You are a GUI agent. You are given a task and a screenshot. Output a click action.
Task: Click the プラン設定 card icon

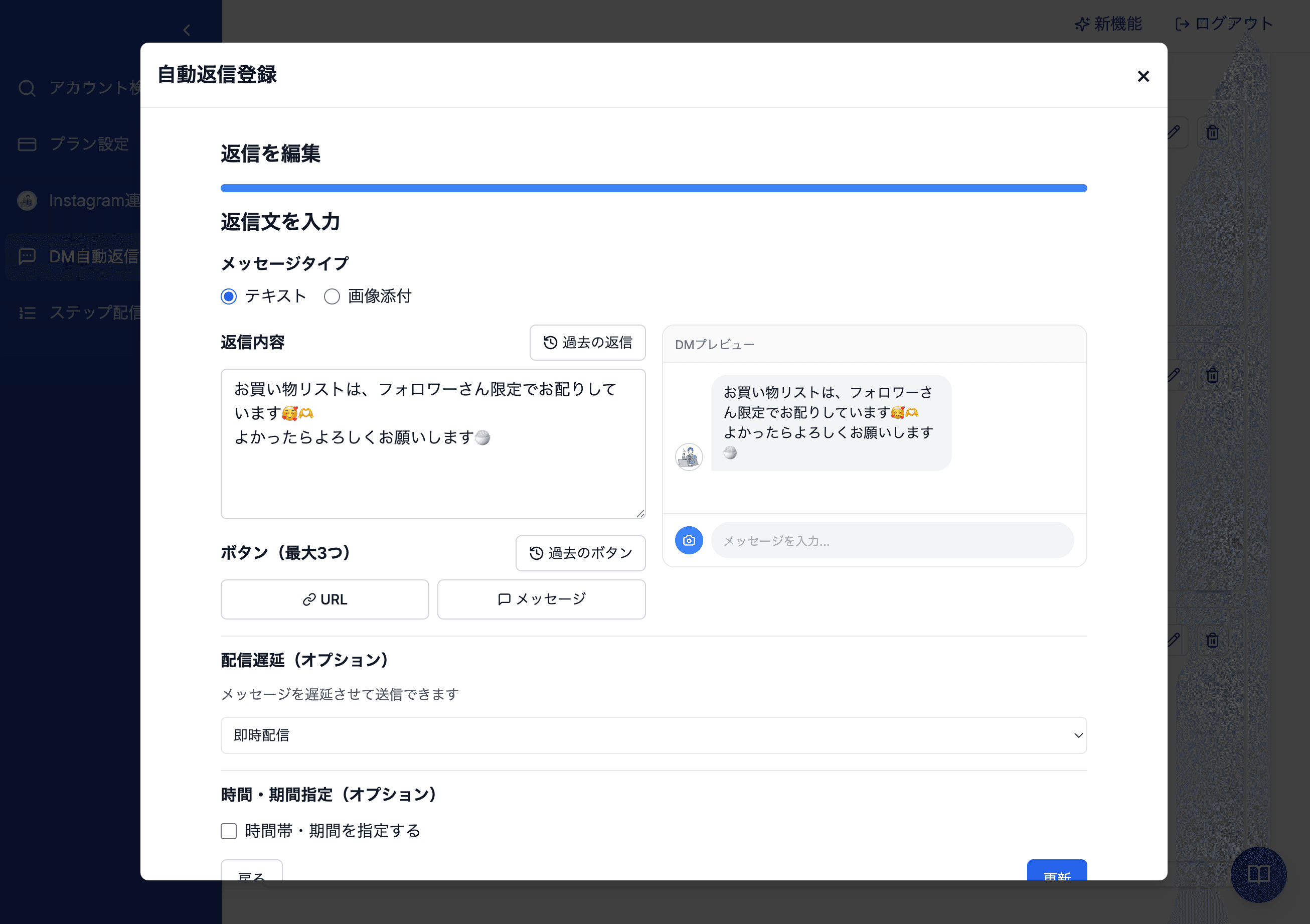tap(27, 144)
